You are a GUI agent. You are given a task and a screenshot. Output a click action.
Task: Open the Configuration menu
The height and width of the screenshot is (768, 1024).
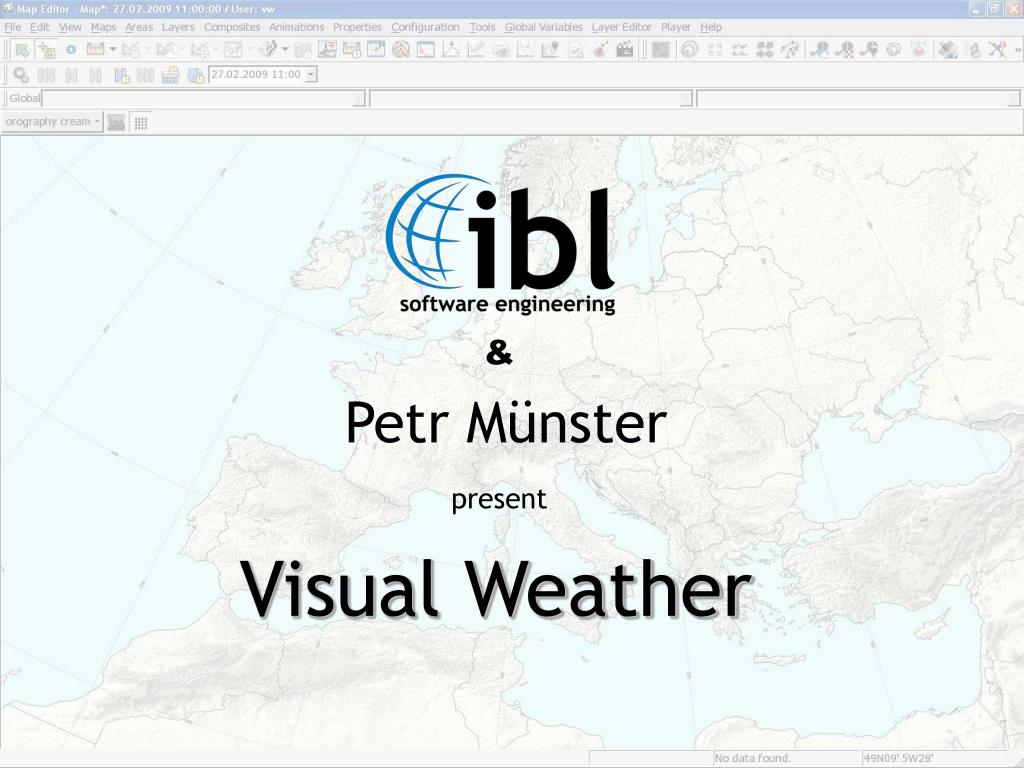pos(425,27)
